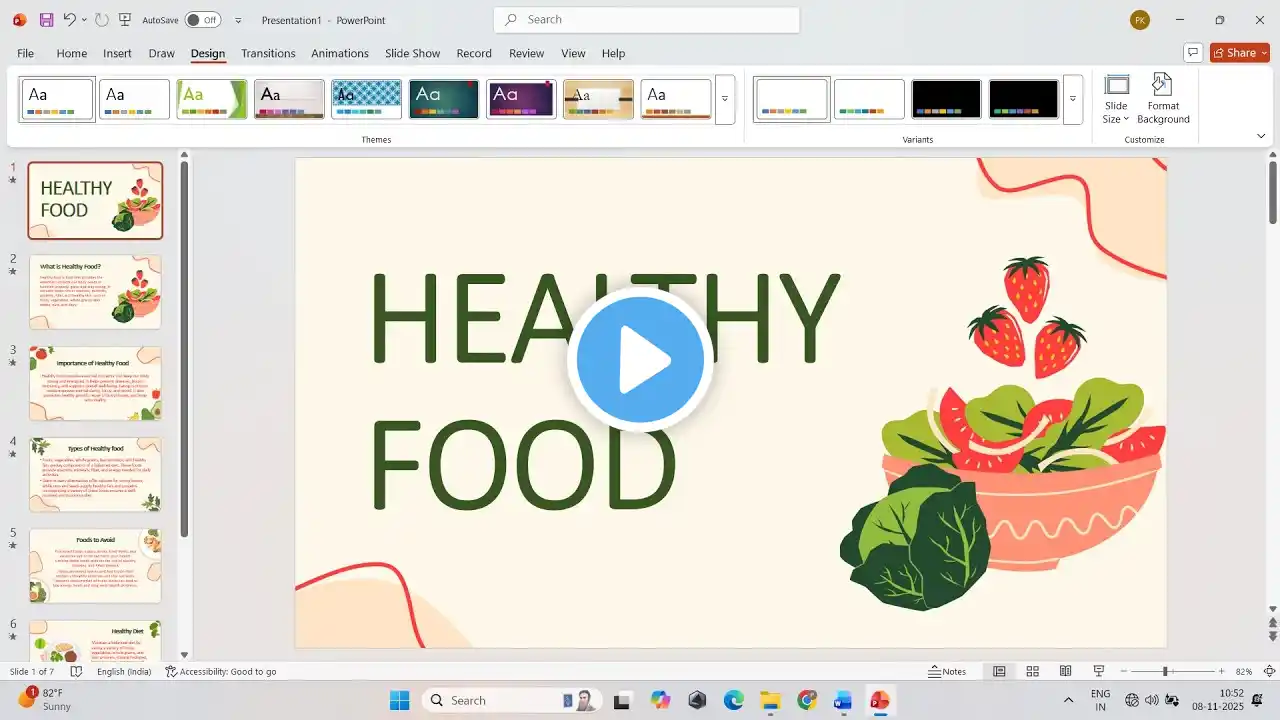Collapse the ribbon with the chevron

[1261, 136]
